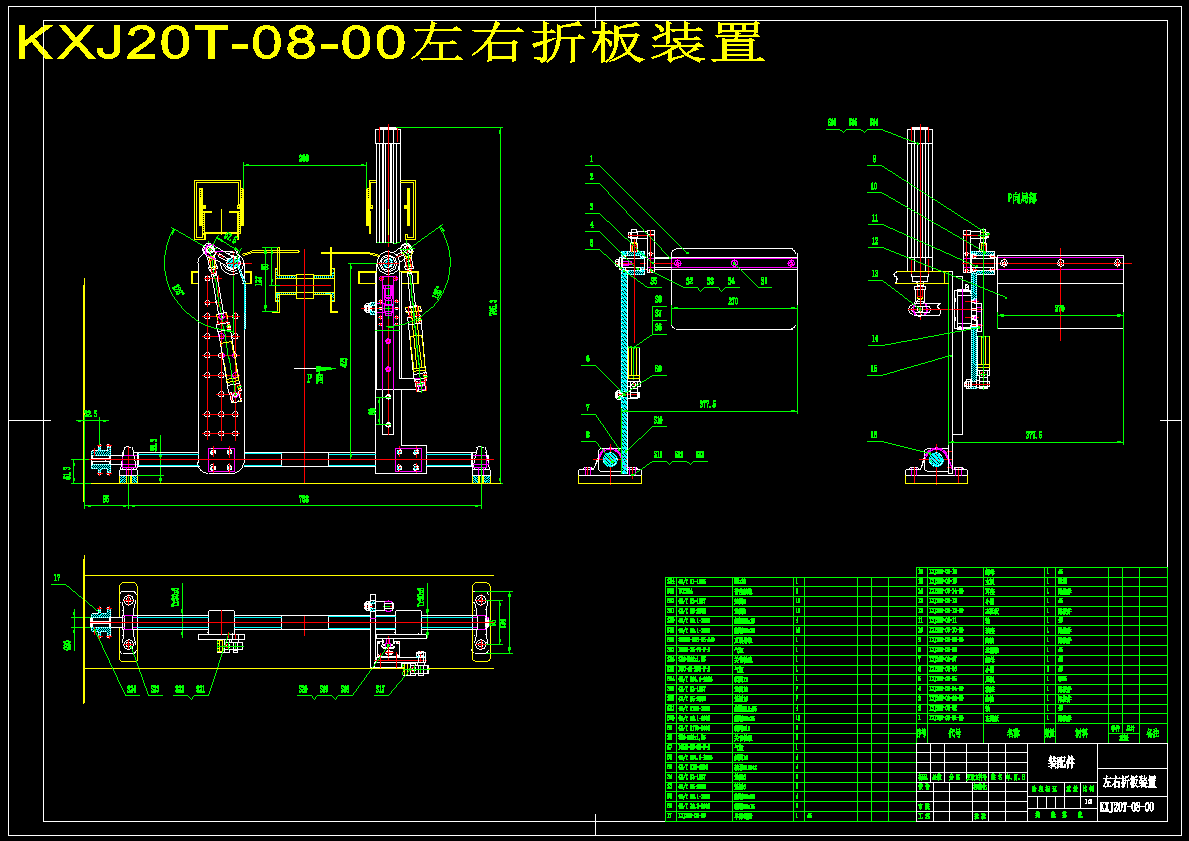Click the part callout number '15' in right view
The width and height of the screenshot is (1189, 841).
click(x=874, y=369)
